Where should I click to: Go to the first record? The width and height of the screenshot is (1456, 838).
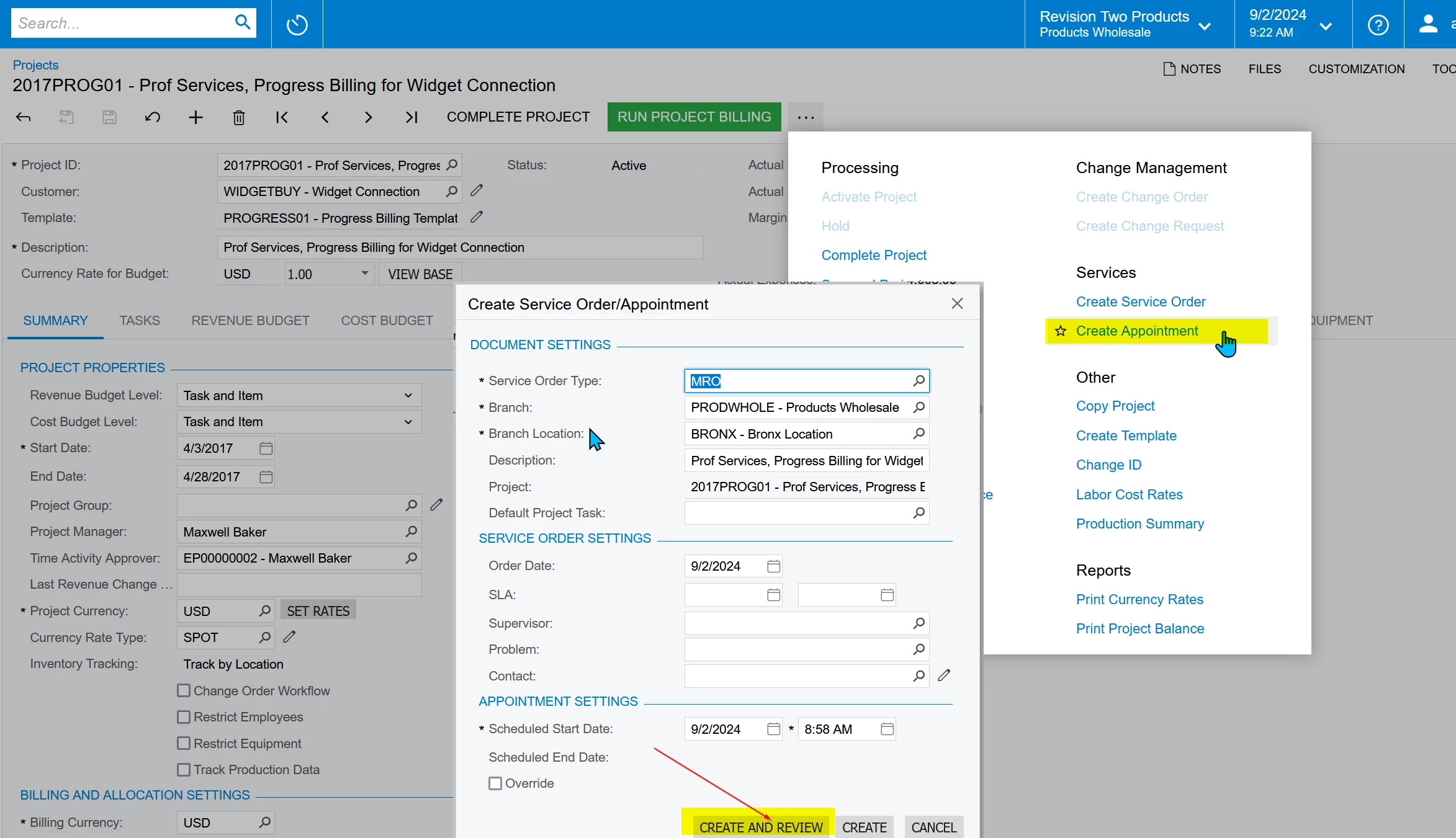click(x=282, y=117)
